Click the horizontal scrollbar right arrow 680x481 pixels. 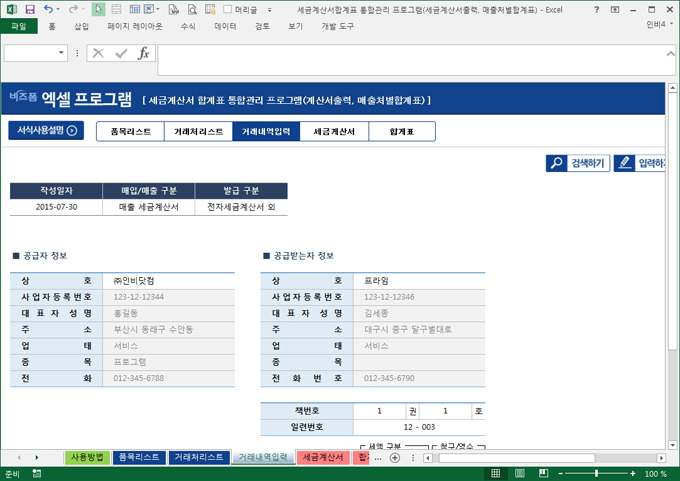coord(661,458)
